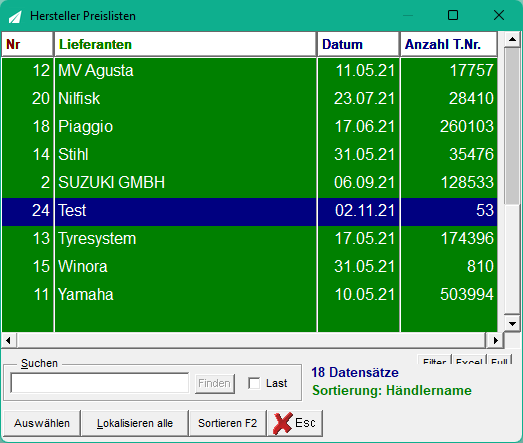Maximize the Hersteller Preislisten window
The height and width of the screenshot is (443, 523).
(453, 15)
